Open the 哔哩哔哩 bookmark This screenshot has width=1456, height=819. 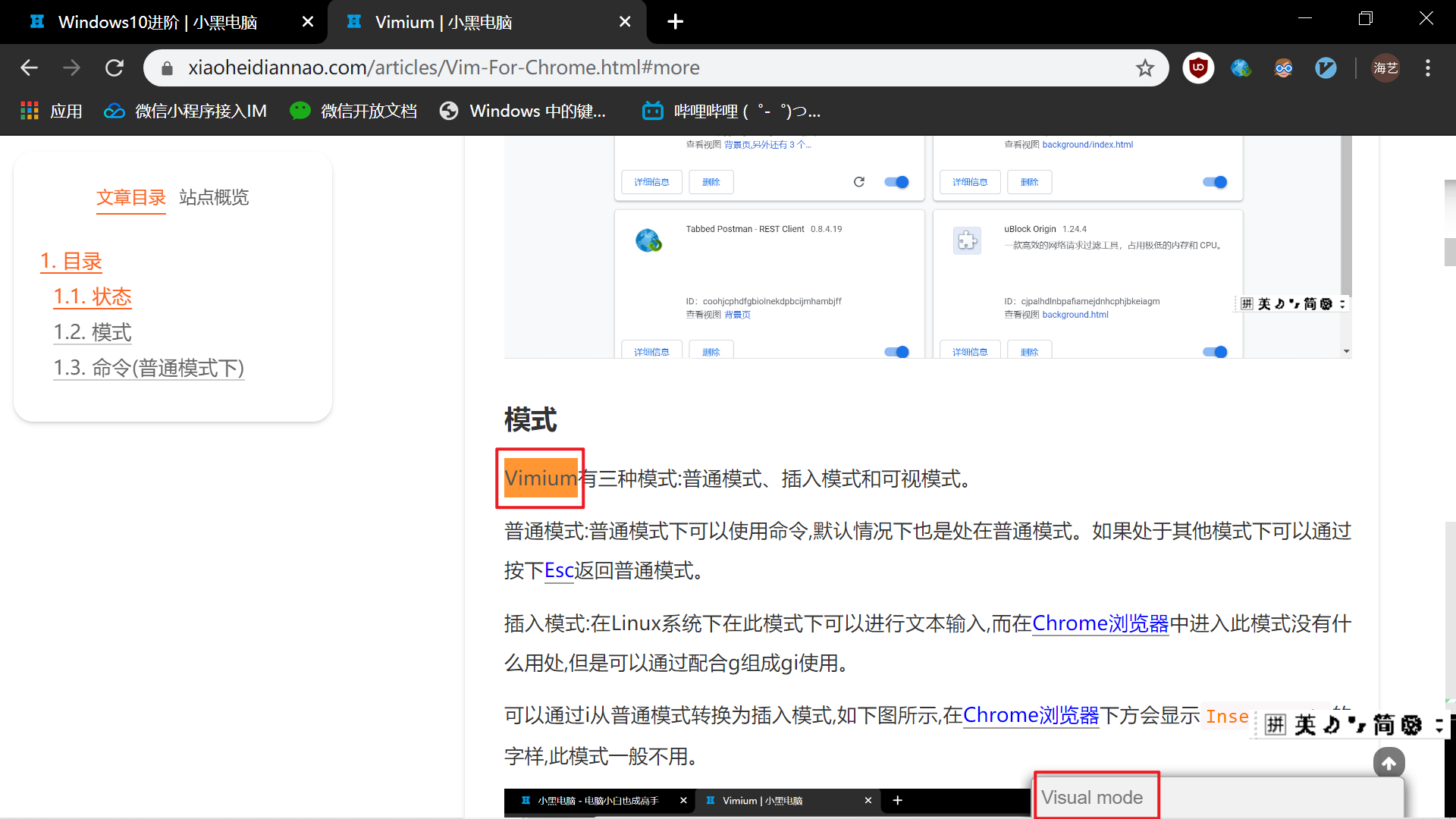click(x=731, y=111)
